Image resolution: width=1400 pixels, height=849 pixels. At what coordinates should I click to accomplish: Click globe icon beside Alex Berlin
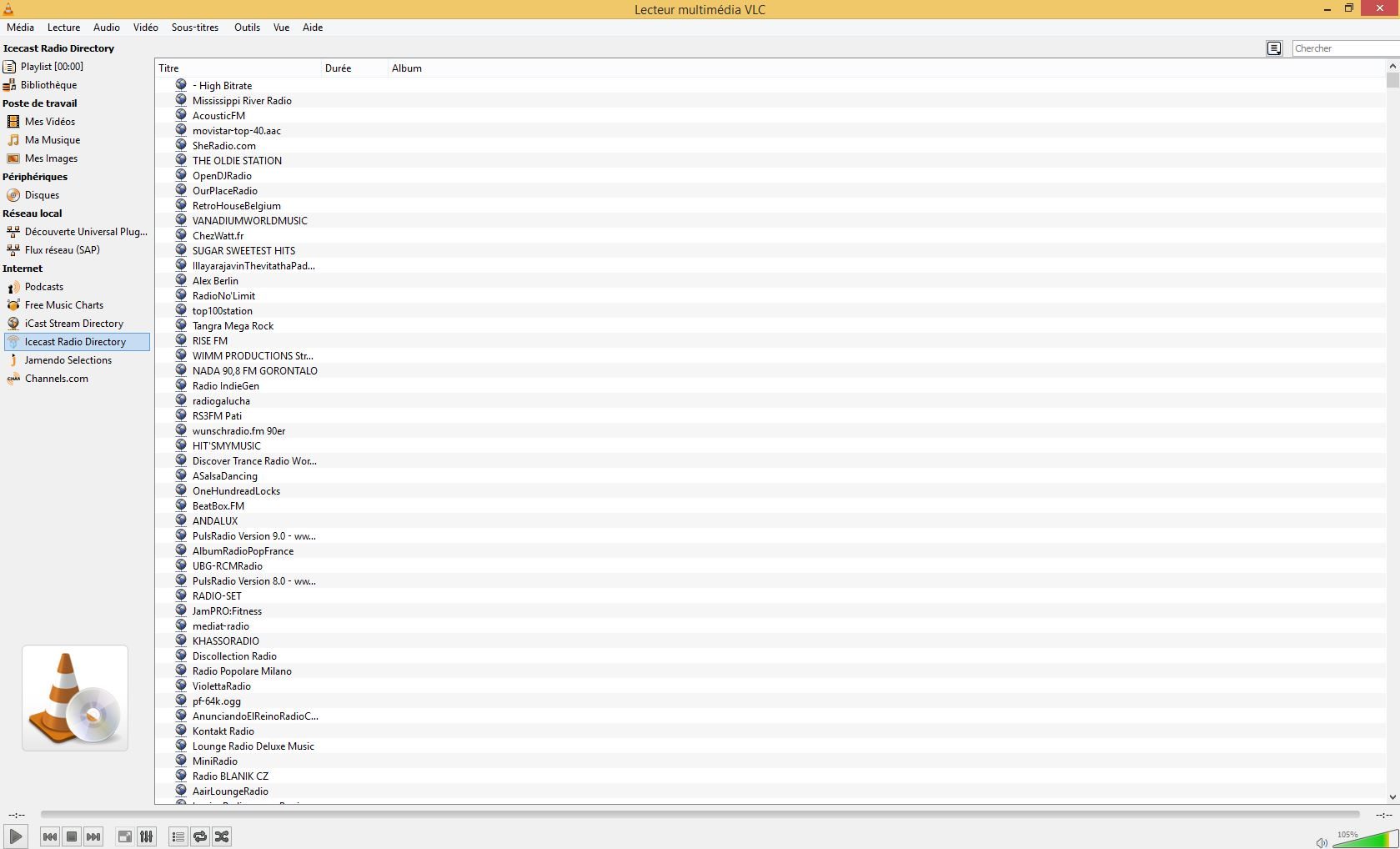click(181, 280)
